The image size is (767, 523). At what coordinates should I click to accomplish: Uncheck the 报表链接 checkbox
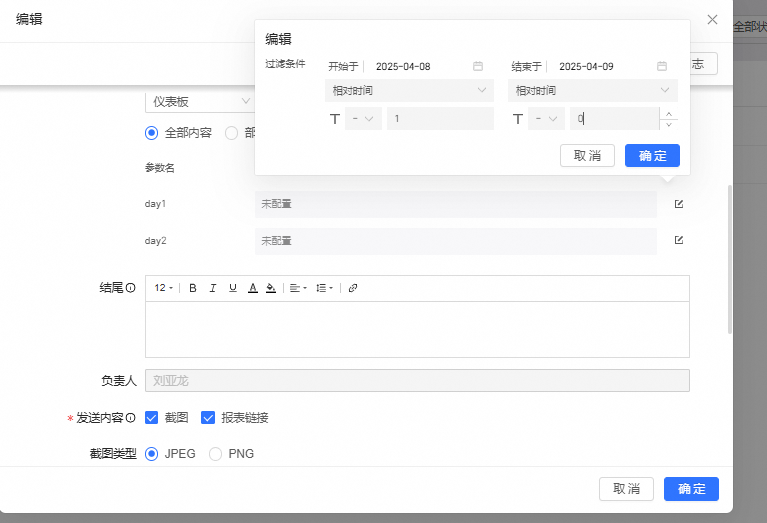pyautogui.click(x=208, y=418)
